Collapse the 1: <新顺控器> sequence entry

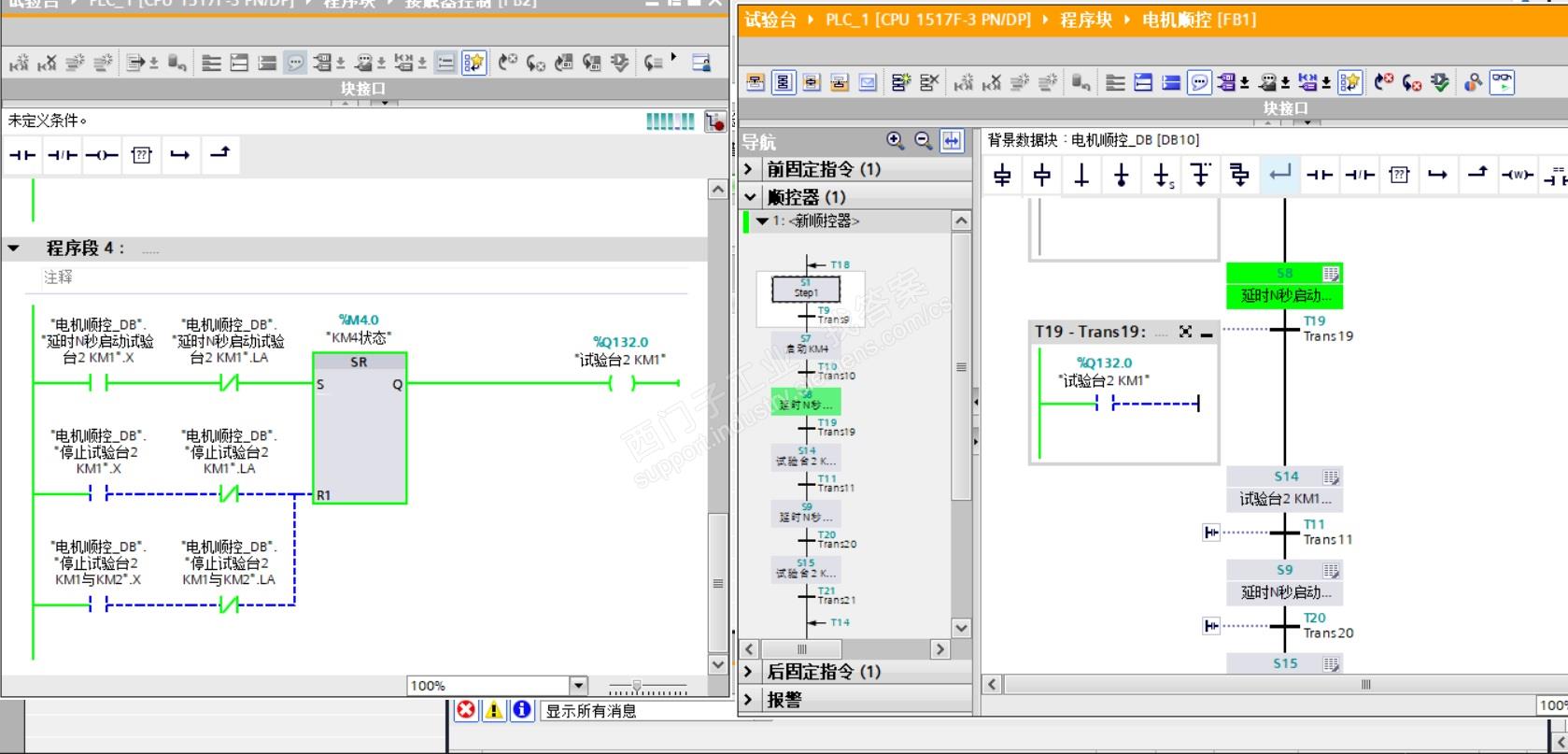tap(762, 221)
